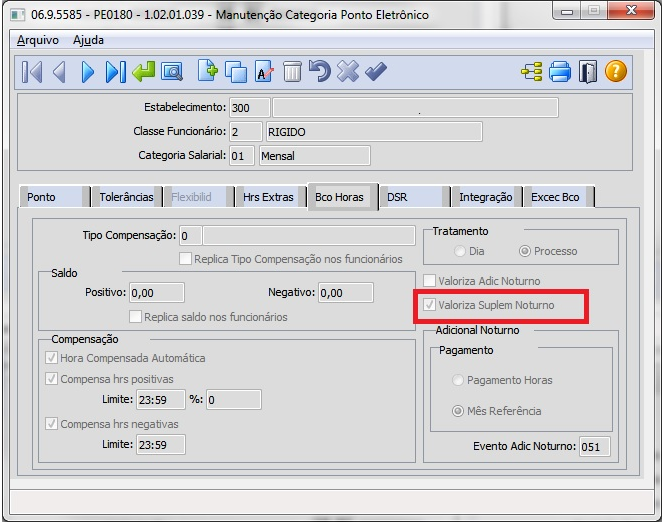Toggle Valoriza Suplem Noturno checkbox
Viewport: 662px width, 523px height.
[429, 305]
